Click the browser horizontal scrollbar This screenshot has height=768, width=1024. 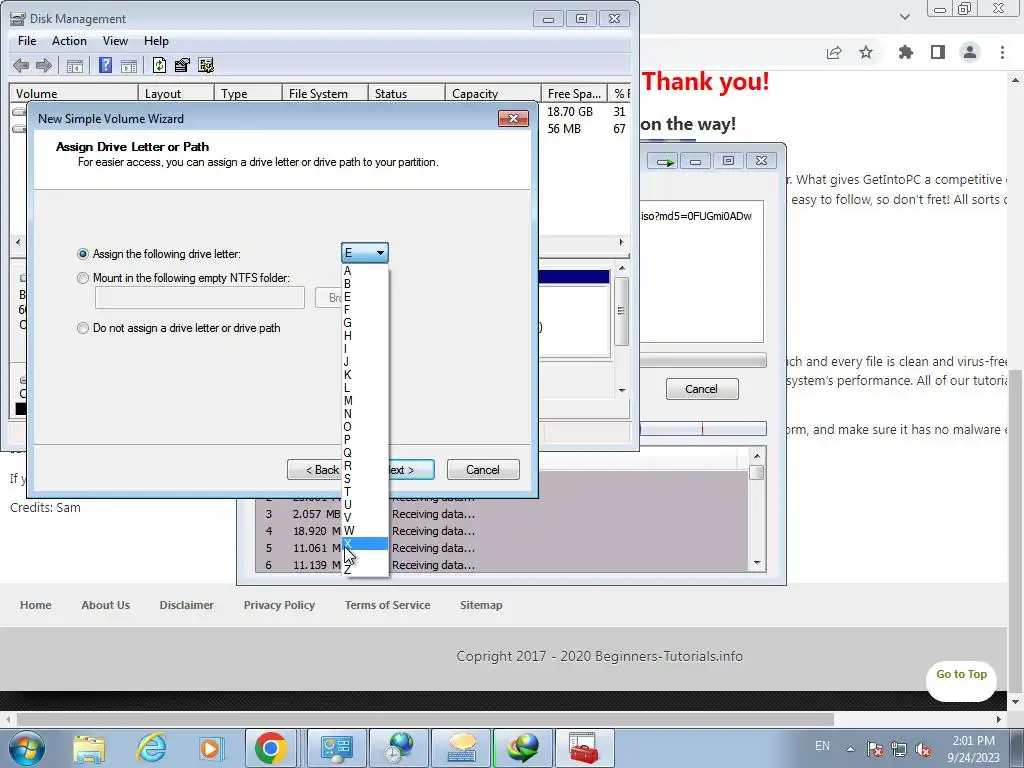(x=425, y=720)
